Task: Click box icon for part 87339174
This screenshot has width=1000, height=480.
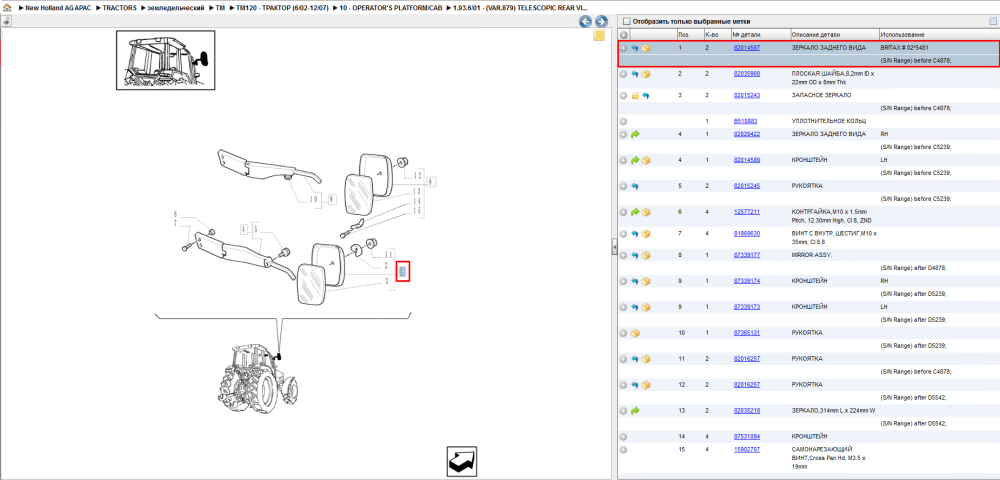Action: (x=645, y=281)
